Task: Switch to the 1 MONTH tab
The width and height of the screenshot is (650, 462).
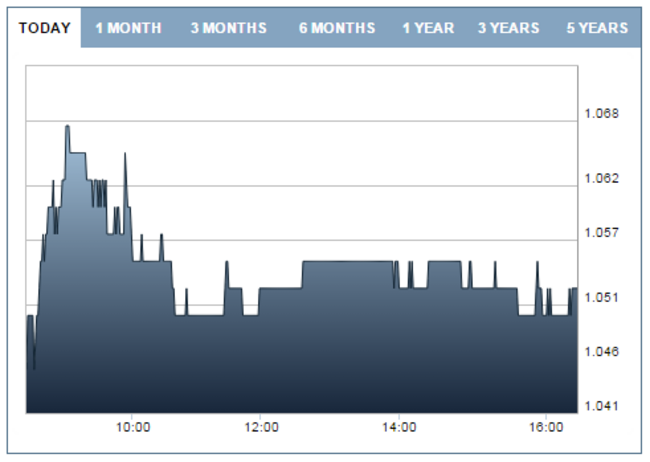Action: (x=128, y=28)
